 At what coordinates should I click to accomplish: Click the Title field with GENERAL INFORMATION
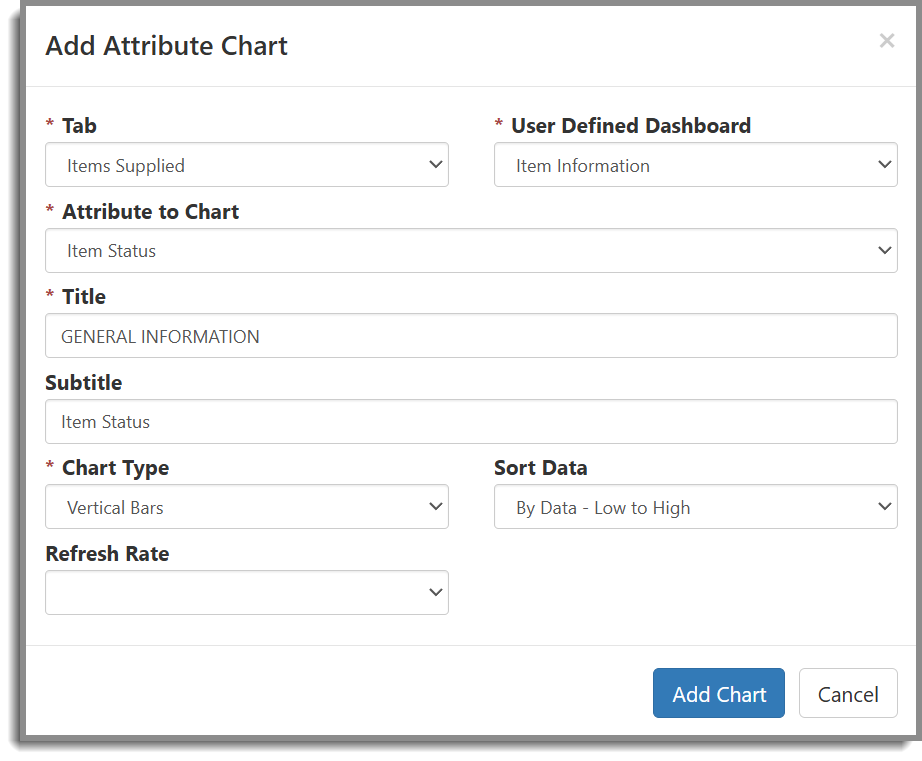tap(472, 336)
